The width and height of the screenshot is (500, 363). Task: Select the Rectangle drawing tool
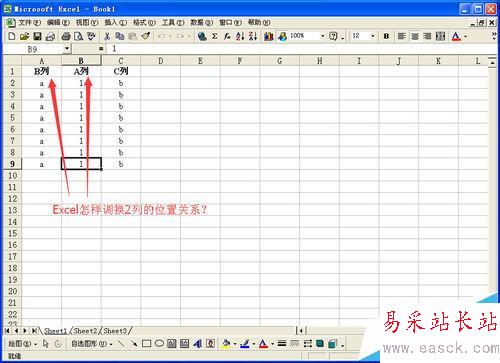coord(146,343)
